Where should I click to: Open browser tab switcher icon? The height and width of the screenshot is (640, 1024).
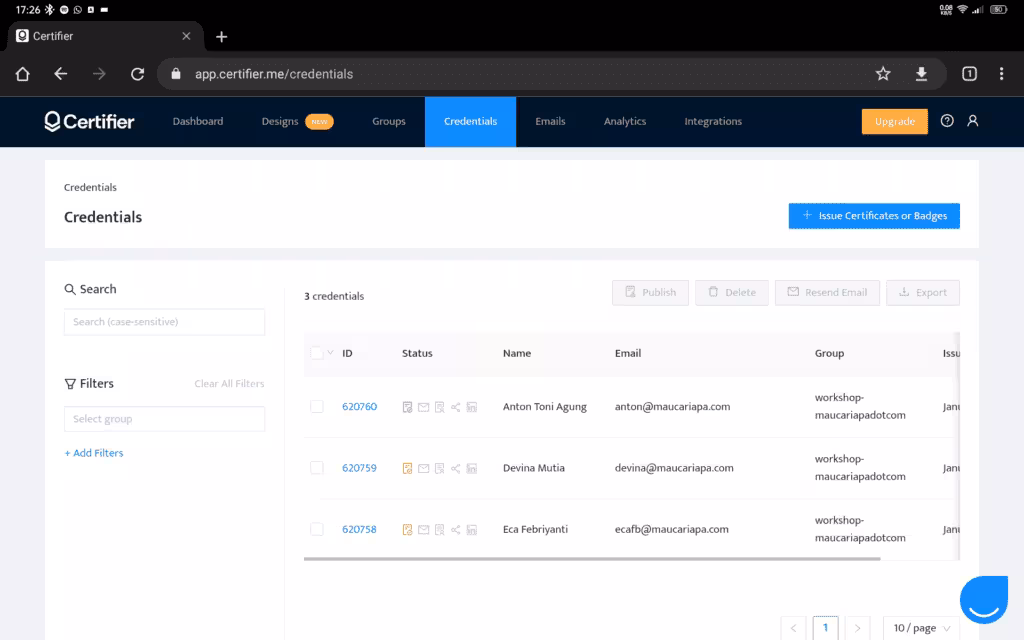(969, 74)
